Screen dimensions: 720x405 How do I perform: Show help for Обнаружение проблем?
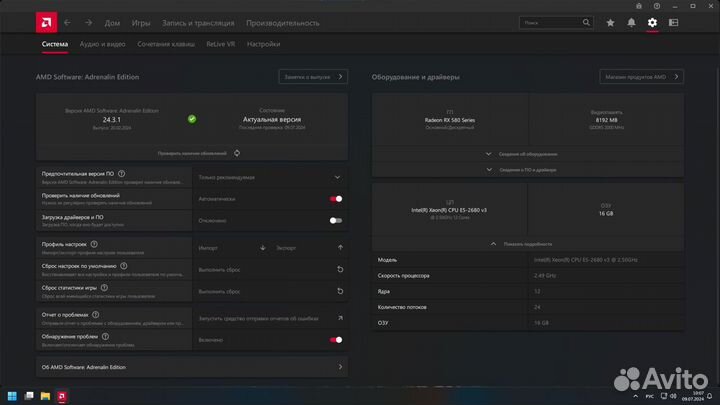[105, 337]
